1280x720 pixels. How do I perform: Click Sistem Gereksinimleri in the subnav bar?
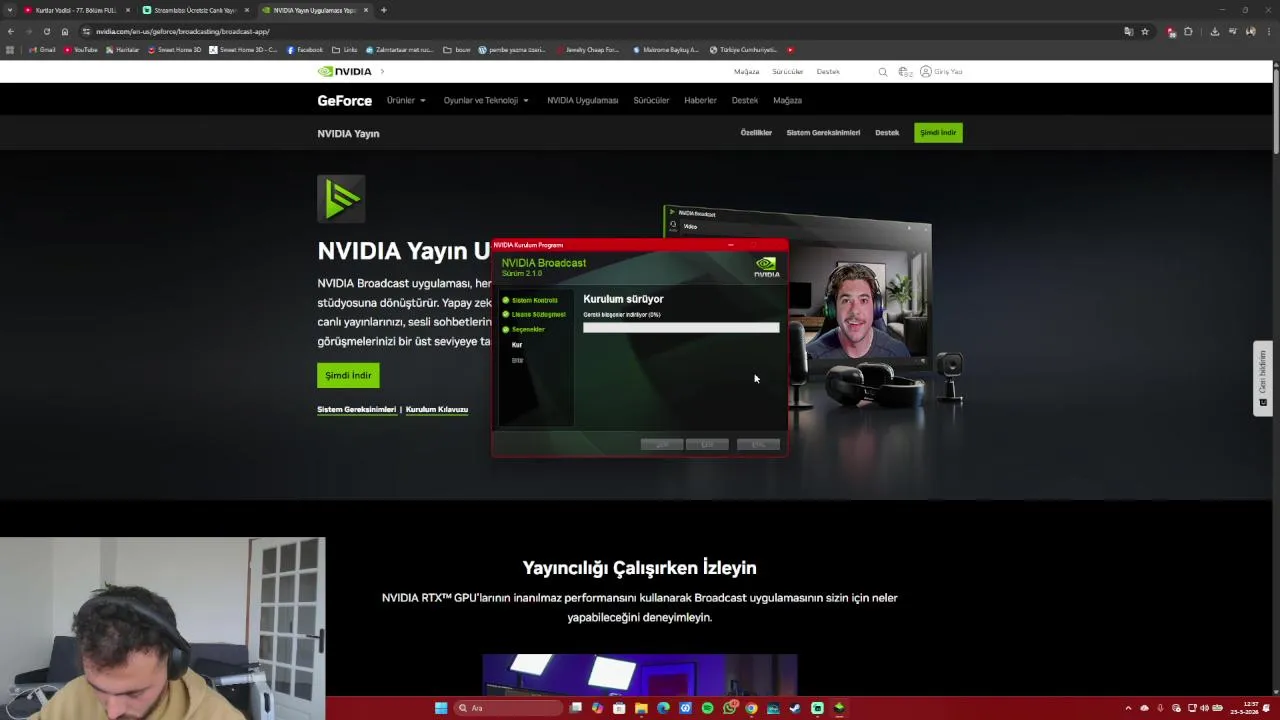823,132
